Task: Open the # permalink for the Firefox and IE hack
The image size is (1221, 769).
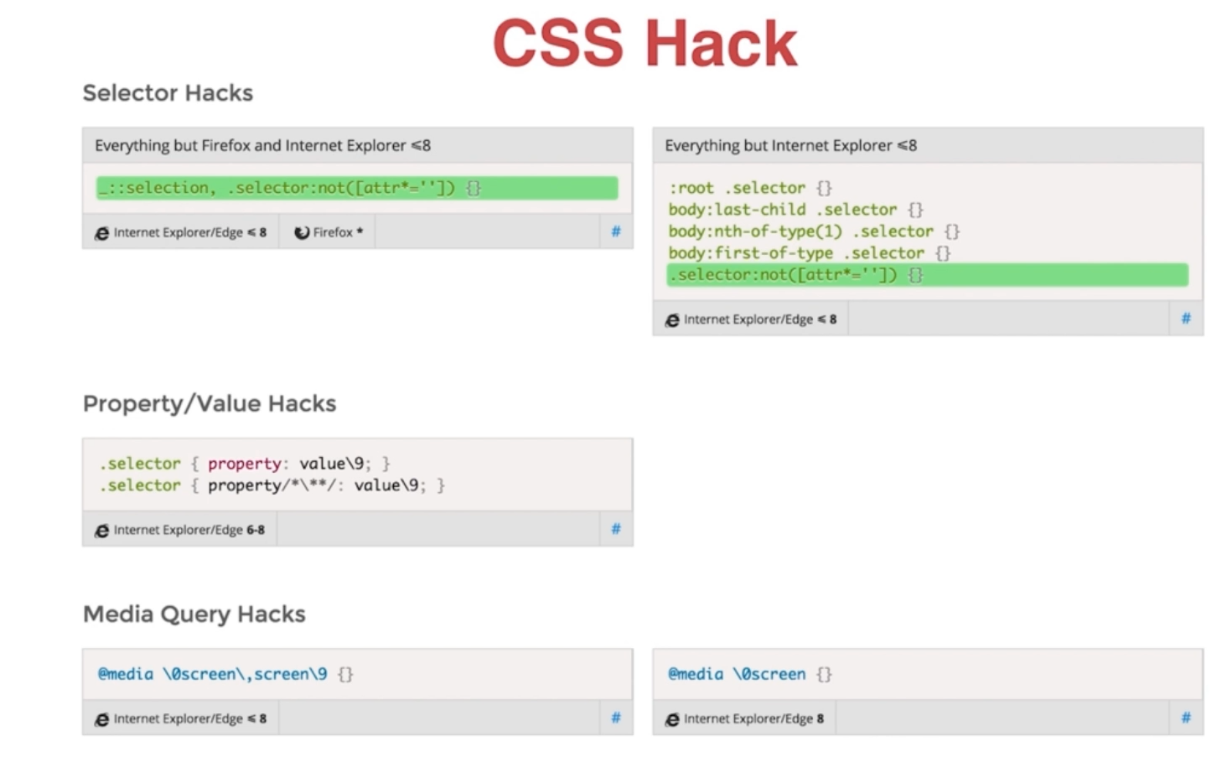Action: click(x=615, y=232)
